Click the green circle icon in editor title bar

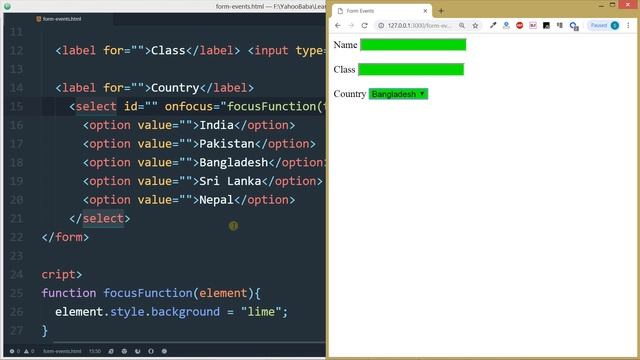pyautogui.click(x=7, y=6)
